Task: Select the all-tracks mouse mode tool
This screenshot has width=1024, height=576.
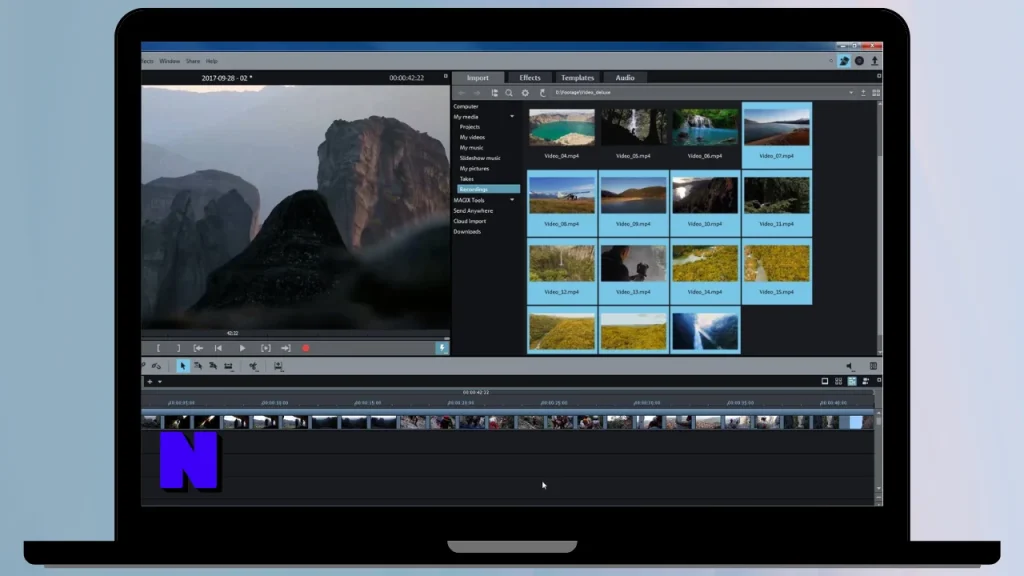Action: click(x=213, y=366)
